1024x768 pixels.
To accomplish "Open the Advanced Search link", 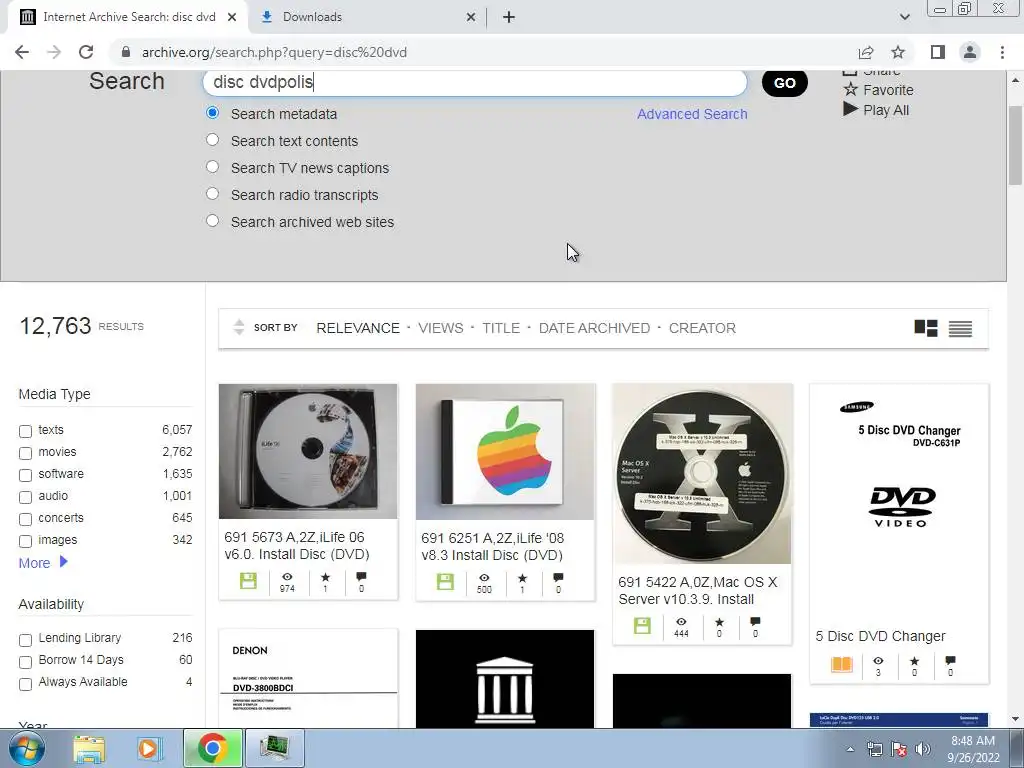I will tap(692, 114).
